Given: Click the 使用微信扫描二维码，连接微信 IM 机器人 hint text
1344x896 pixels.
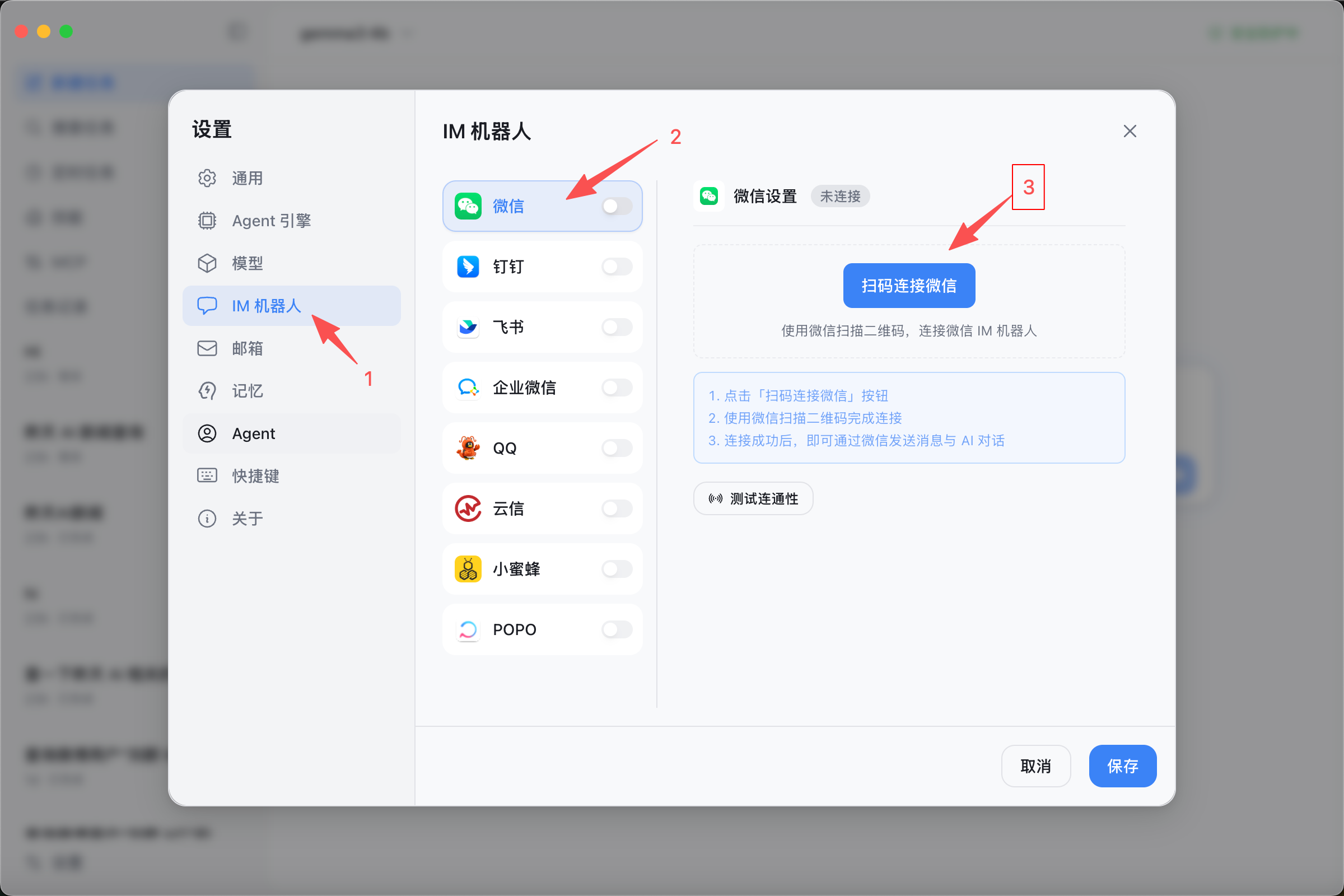Looking at the screenshot, I should point(909,332).
